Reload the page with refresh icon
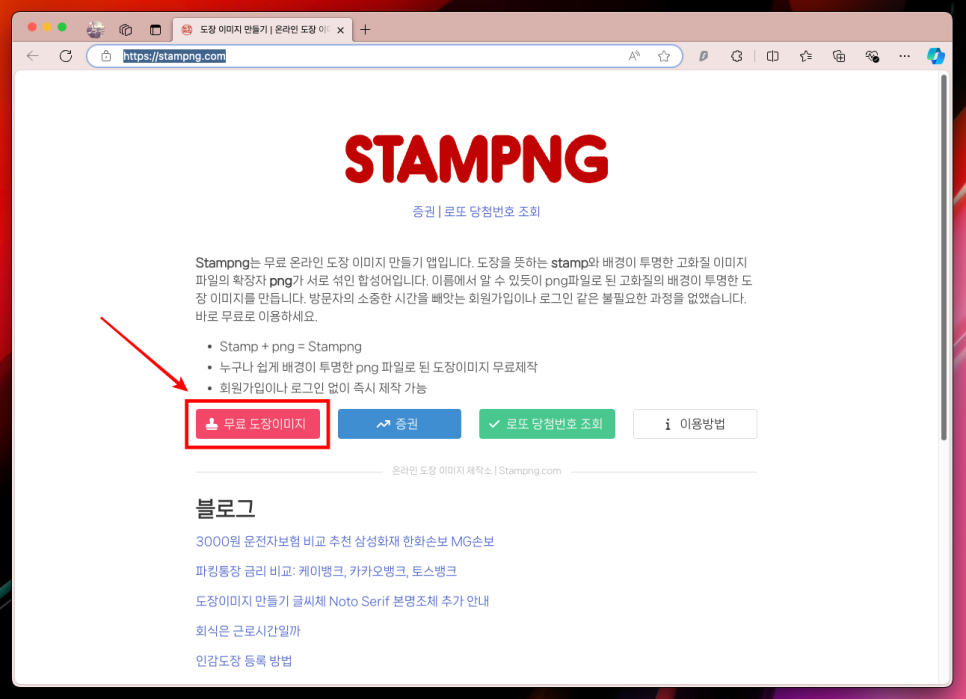 tap(66, 56)
